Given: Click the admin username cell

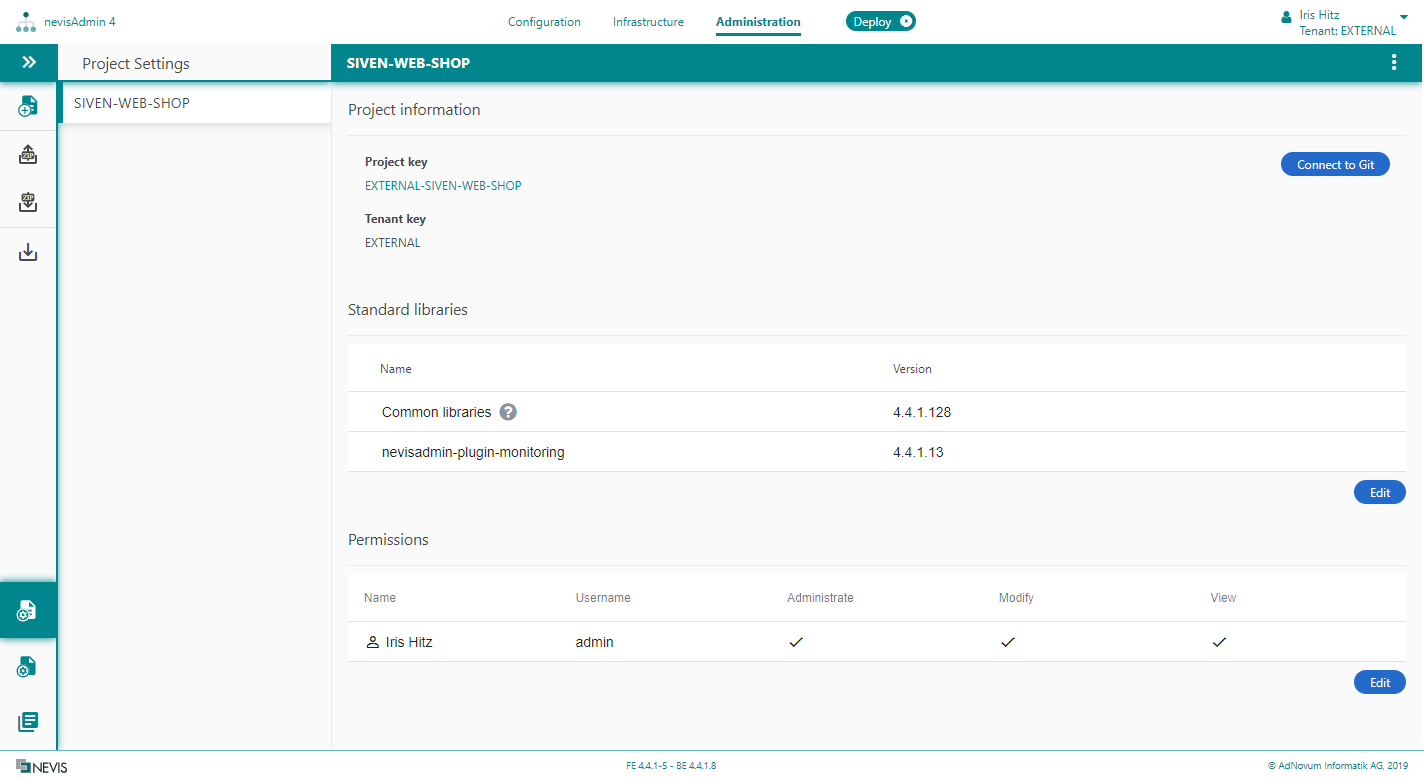Looking at the screenshot, I should (595, 642).
